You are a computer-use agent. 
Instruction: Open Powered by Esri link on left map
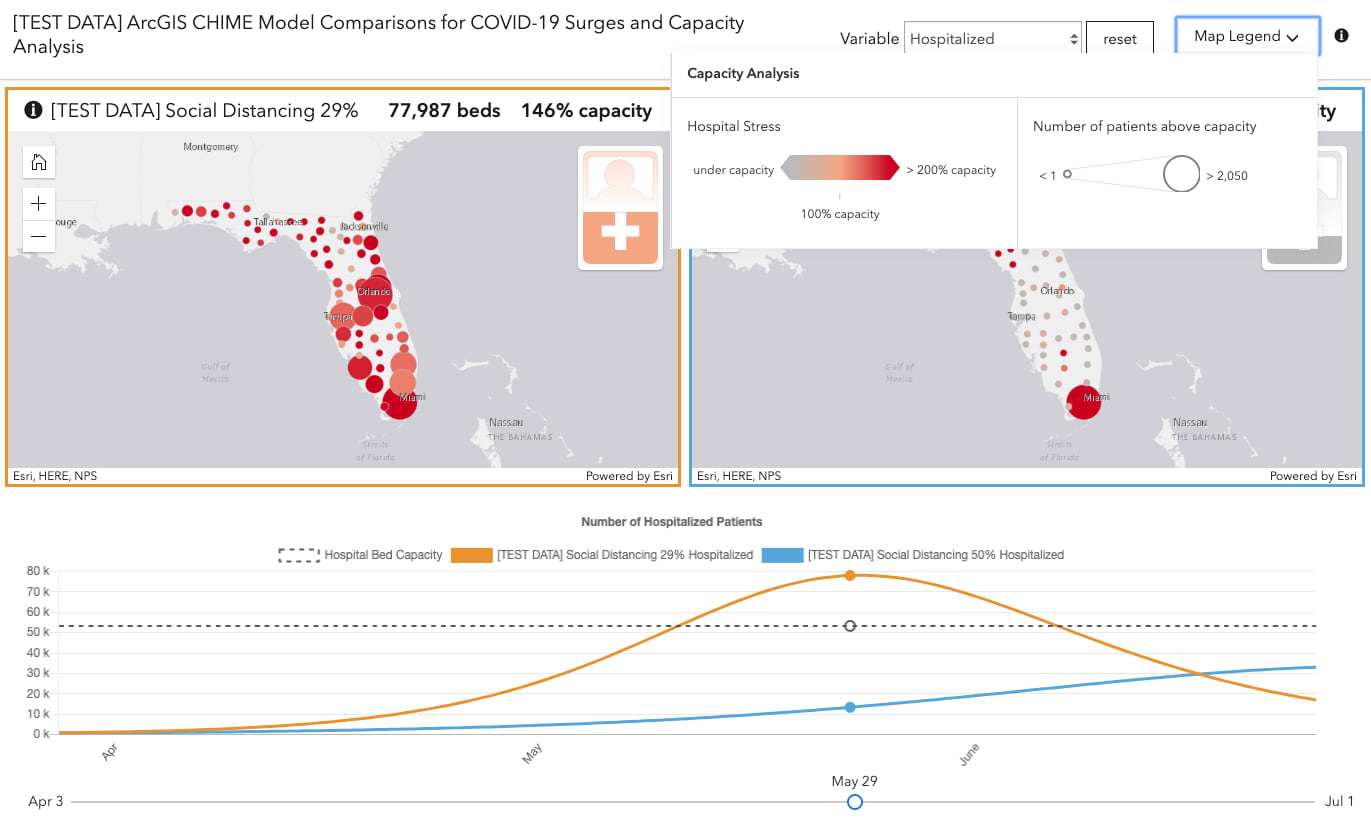click(x=629, y=476)
